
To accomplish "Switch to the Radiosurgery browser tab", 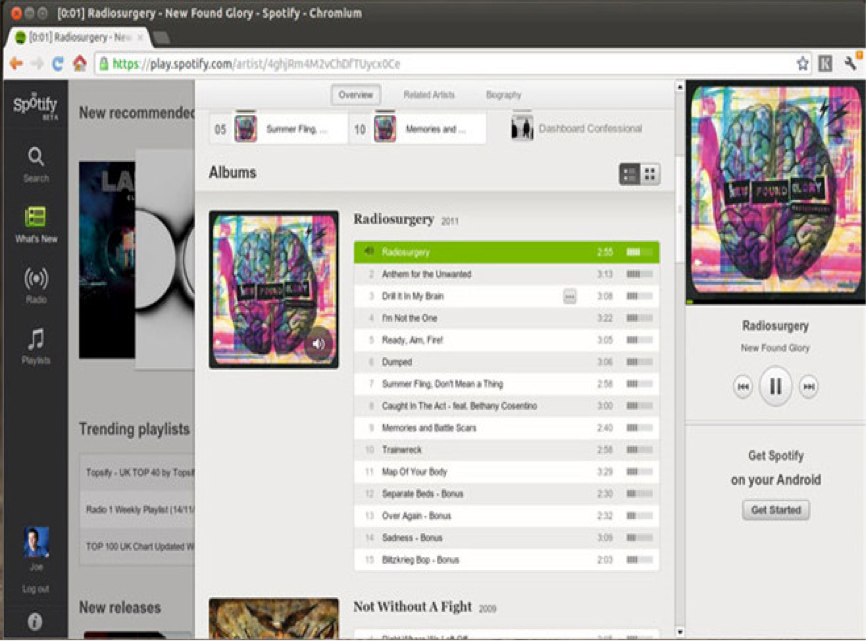I will pos(78,37).
